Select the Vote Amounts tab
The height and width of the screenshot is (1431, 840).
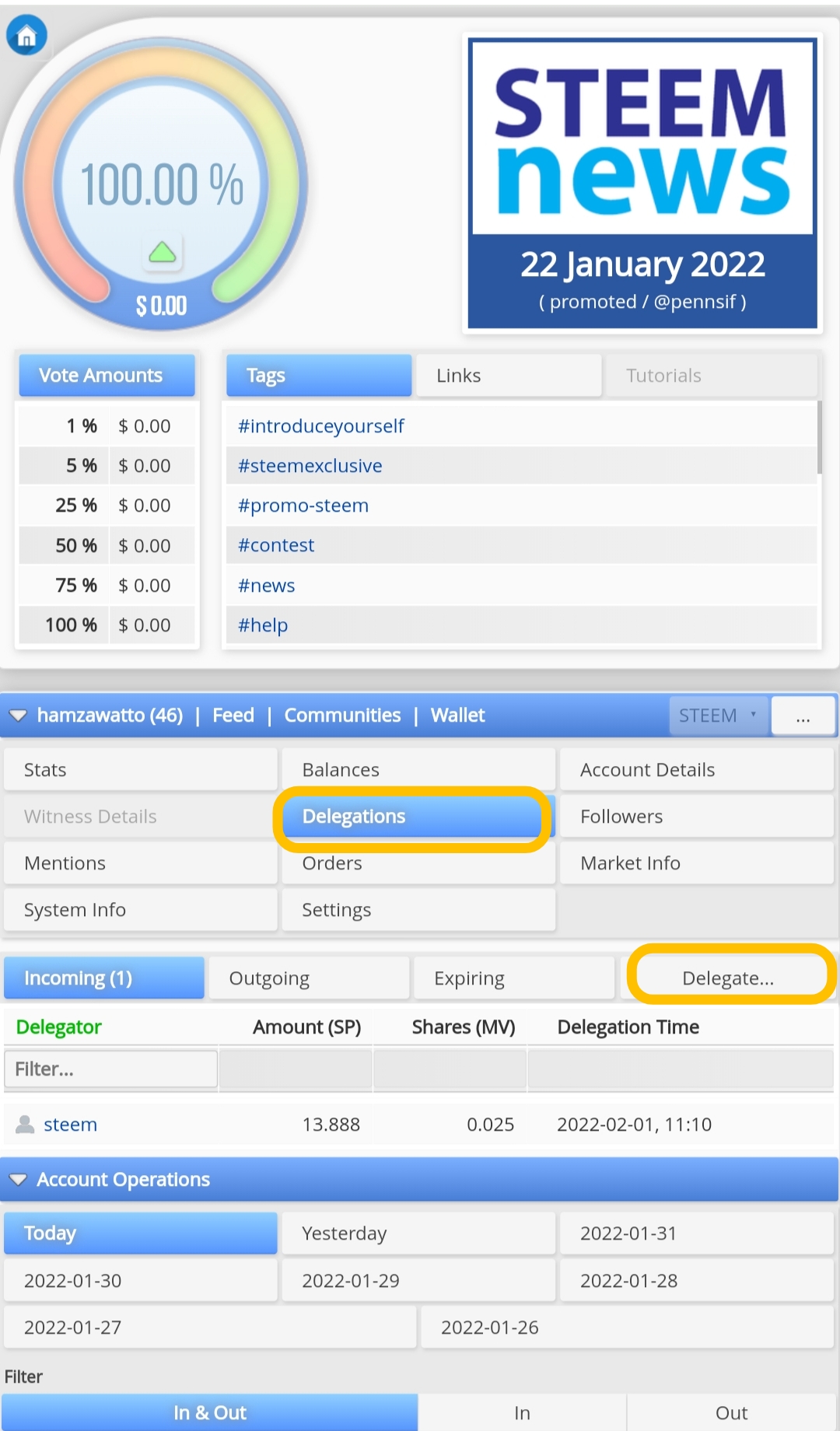pyautogui.click(x=107, y=376)
